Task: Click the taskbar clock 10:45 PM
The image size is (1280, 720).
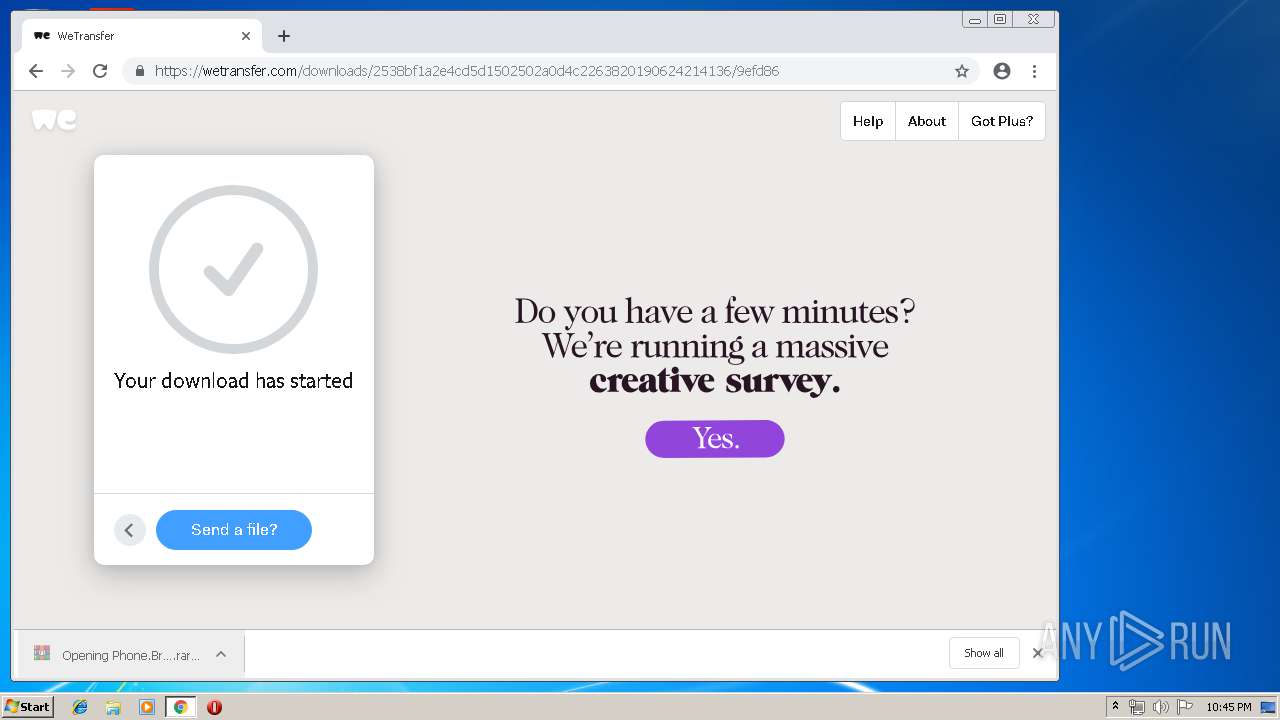Action: [x=1228, y=707]
